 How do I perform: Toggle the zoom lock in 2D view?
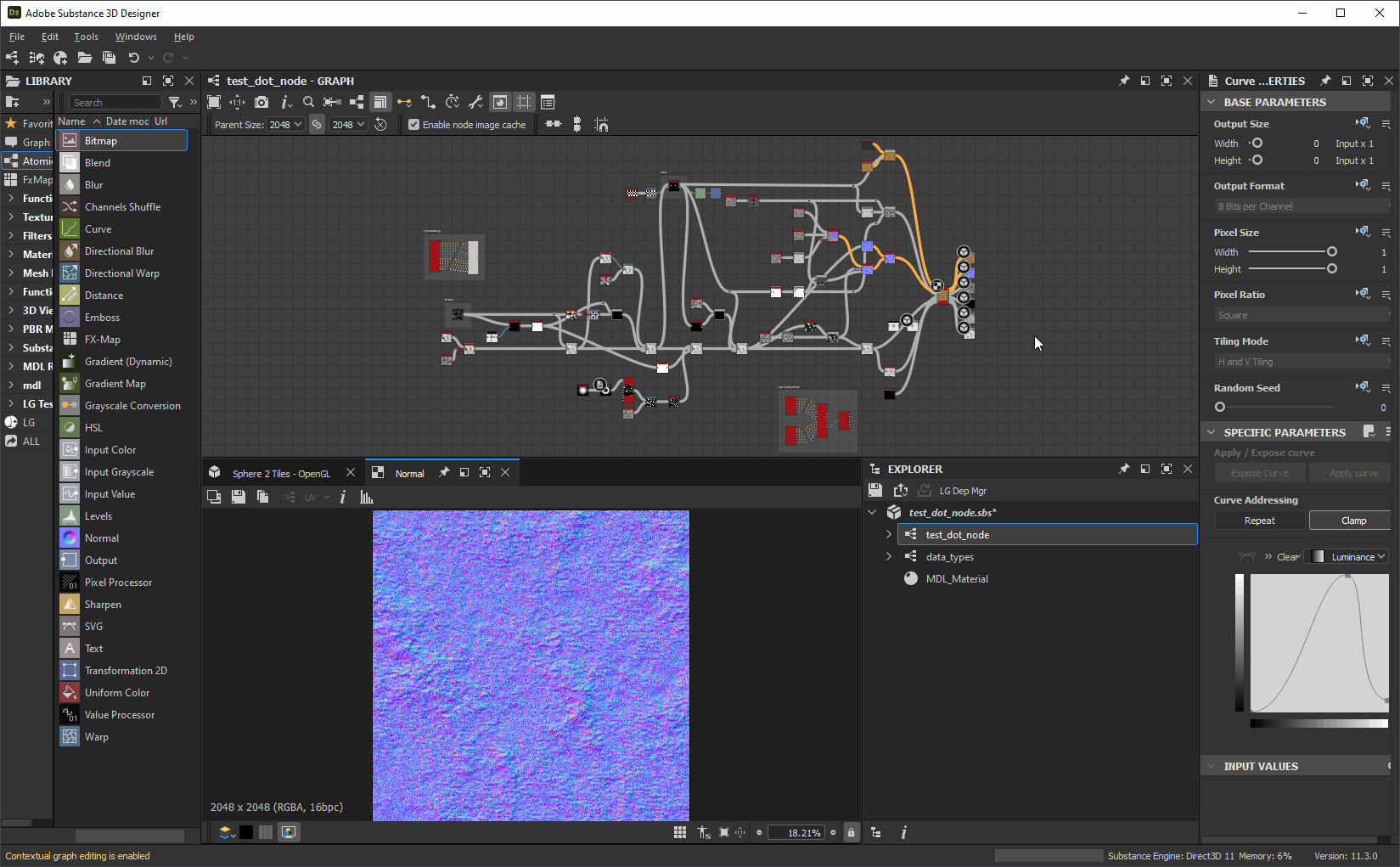(x=851, y=832)
